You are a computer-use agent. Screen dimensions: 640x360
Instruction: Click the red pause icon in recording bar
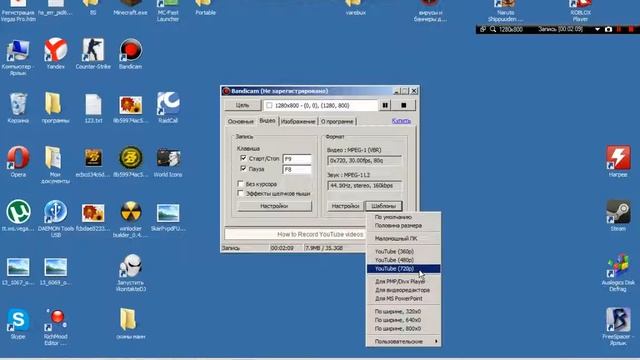(x=619, y=29)
